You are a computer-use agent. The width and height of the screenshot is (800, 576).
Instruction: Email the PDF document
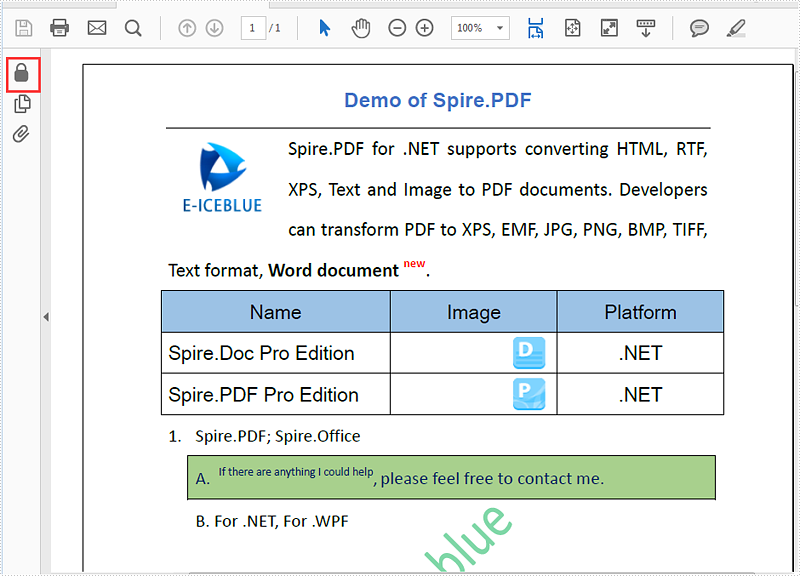[97, 28]
